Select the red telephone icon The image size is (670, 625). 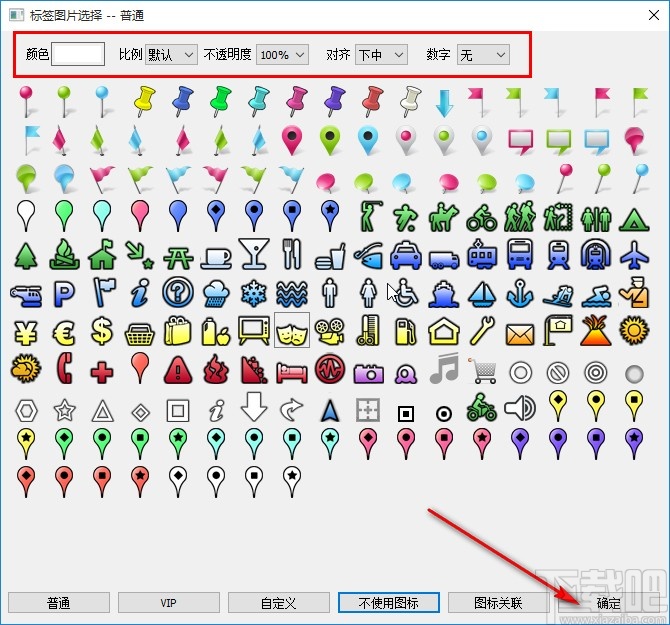point(64,368)
